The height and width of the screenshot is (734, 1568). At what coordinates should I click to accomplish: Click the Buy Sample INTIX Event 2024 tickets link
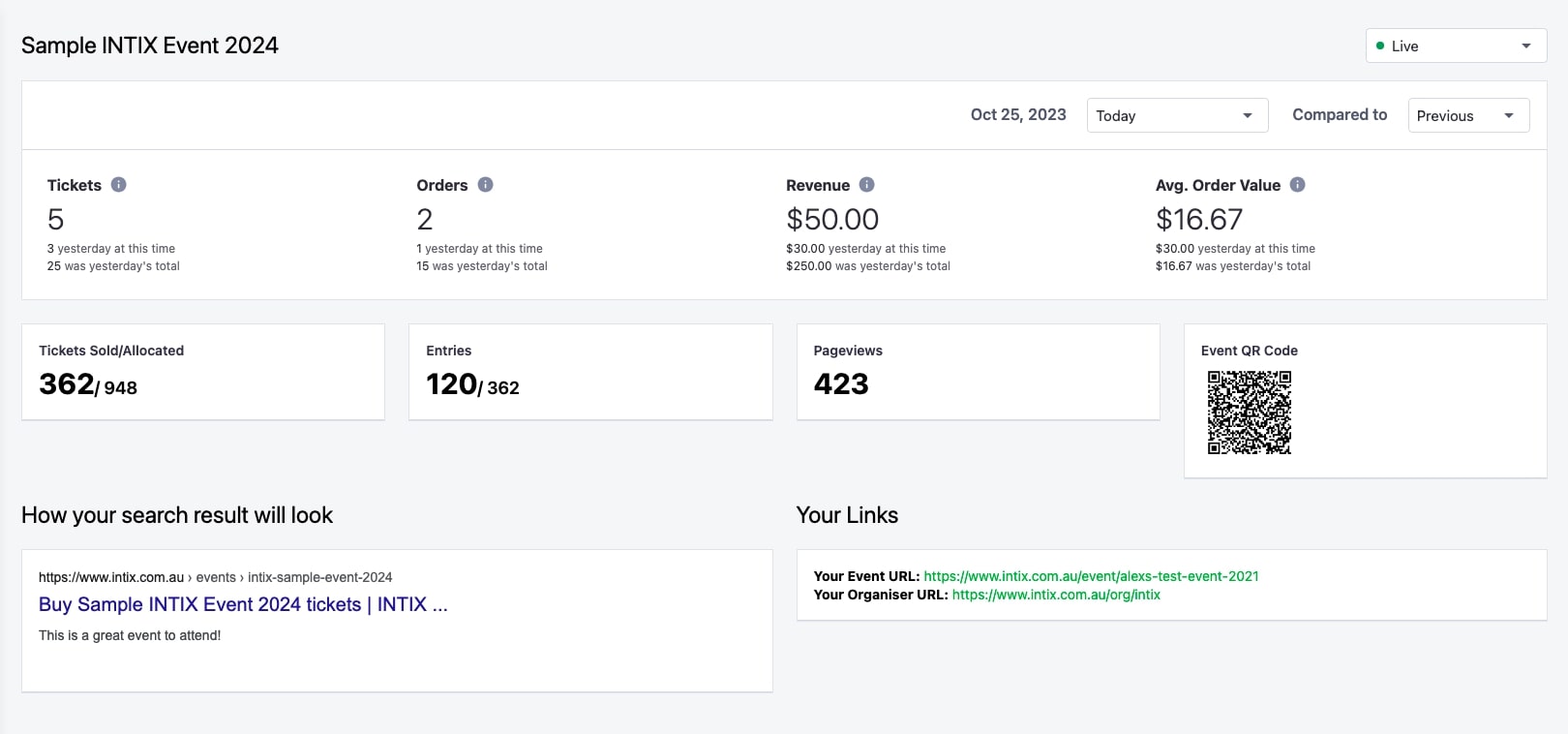click(x=243, y=604)
